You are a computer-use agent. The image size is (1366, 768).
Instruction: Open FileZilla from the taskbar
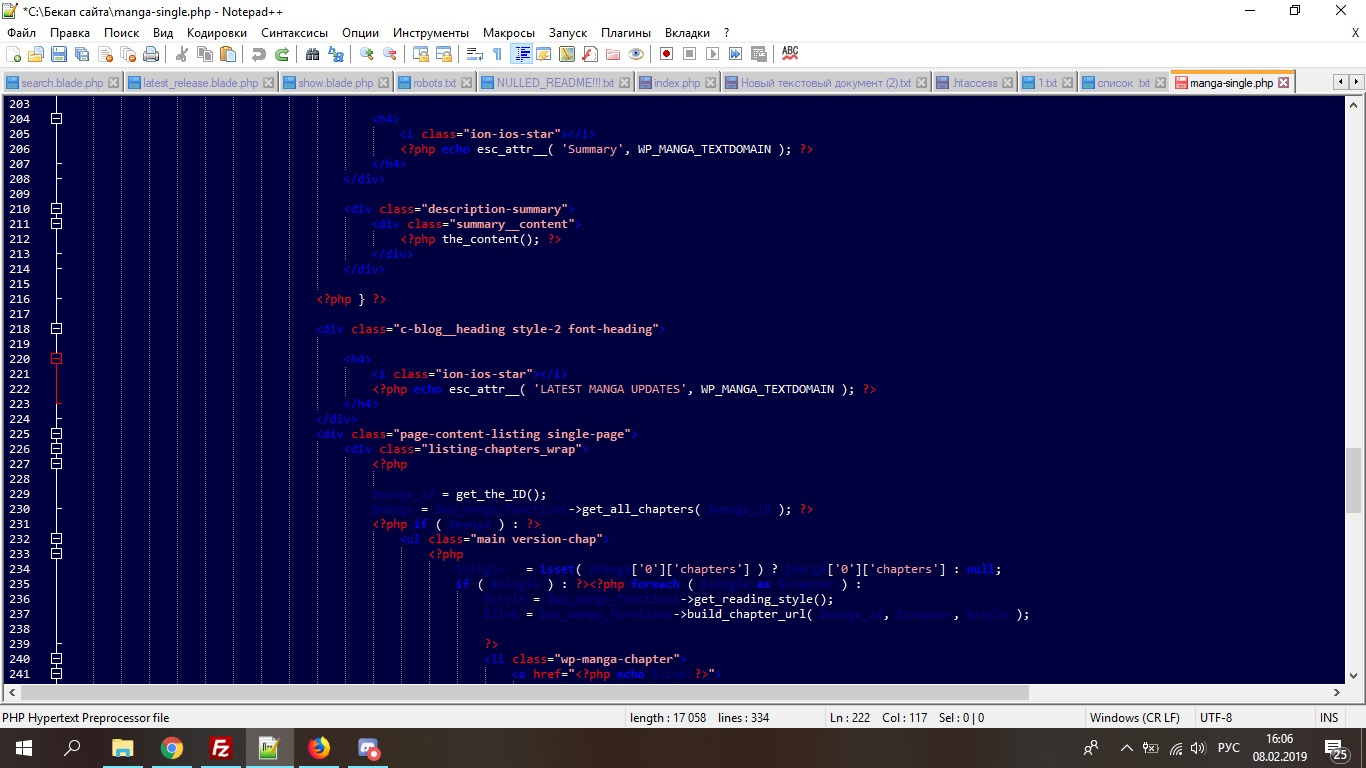[x=220, y=747]
